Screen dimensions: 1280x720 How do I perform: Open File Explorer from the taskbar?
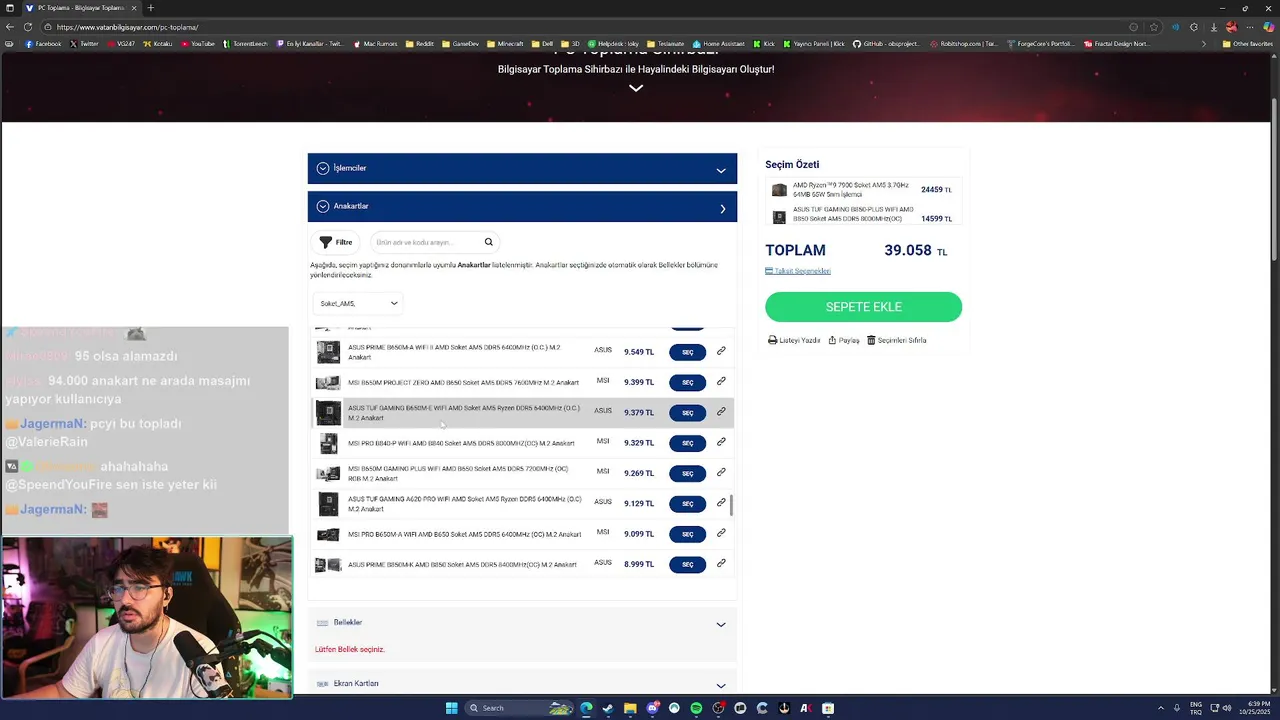point(630,708)
